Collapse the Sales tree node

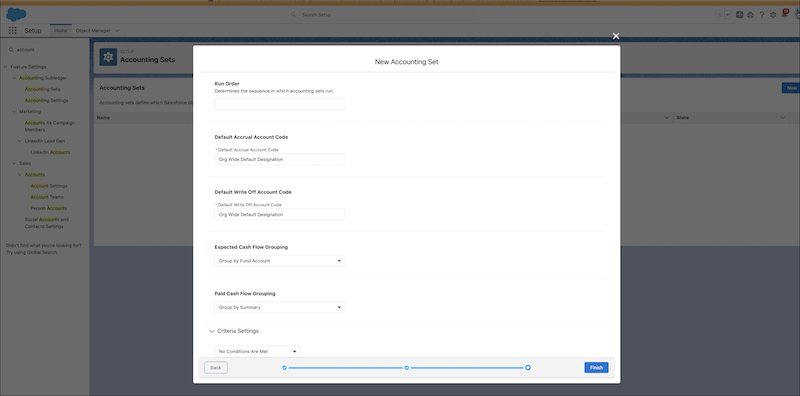click(x=14, y=163)
